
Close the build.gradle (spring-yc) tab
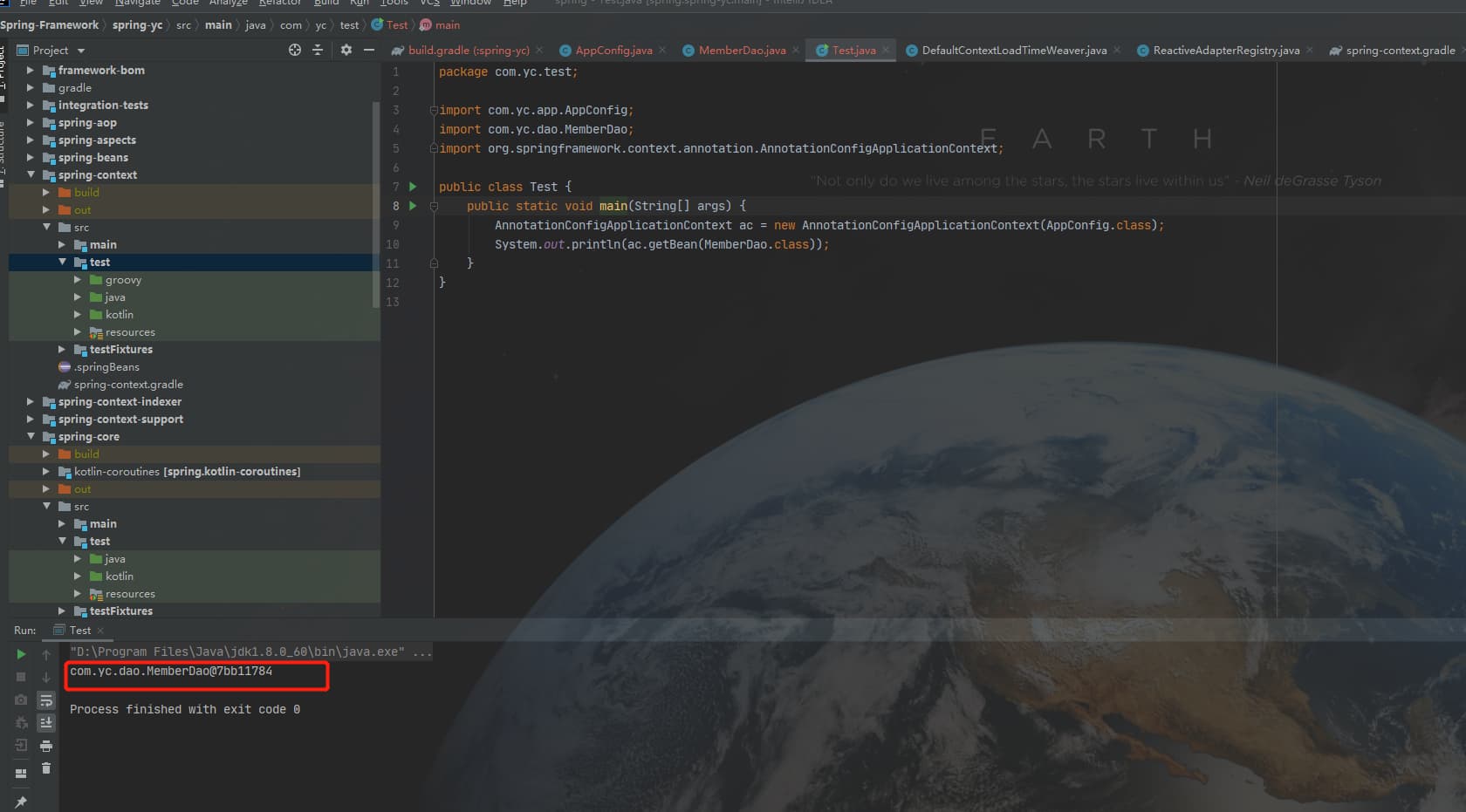(x=539, y=50)
